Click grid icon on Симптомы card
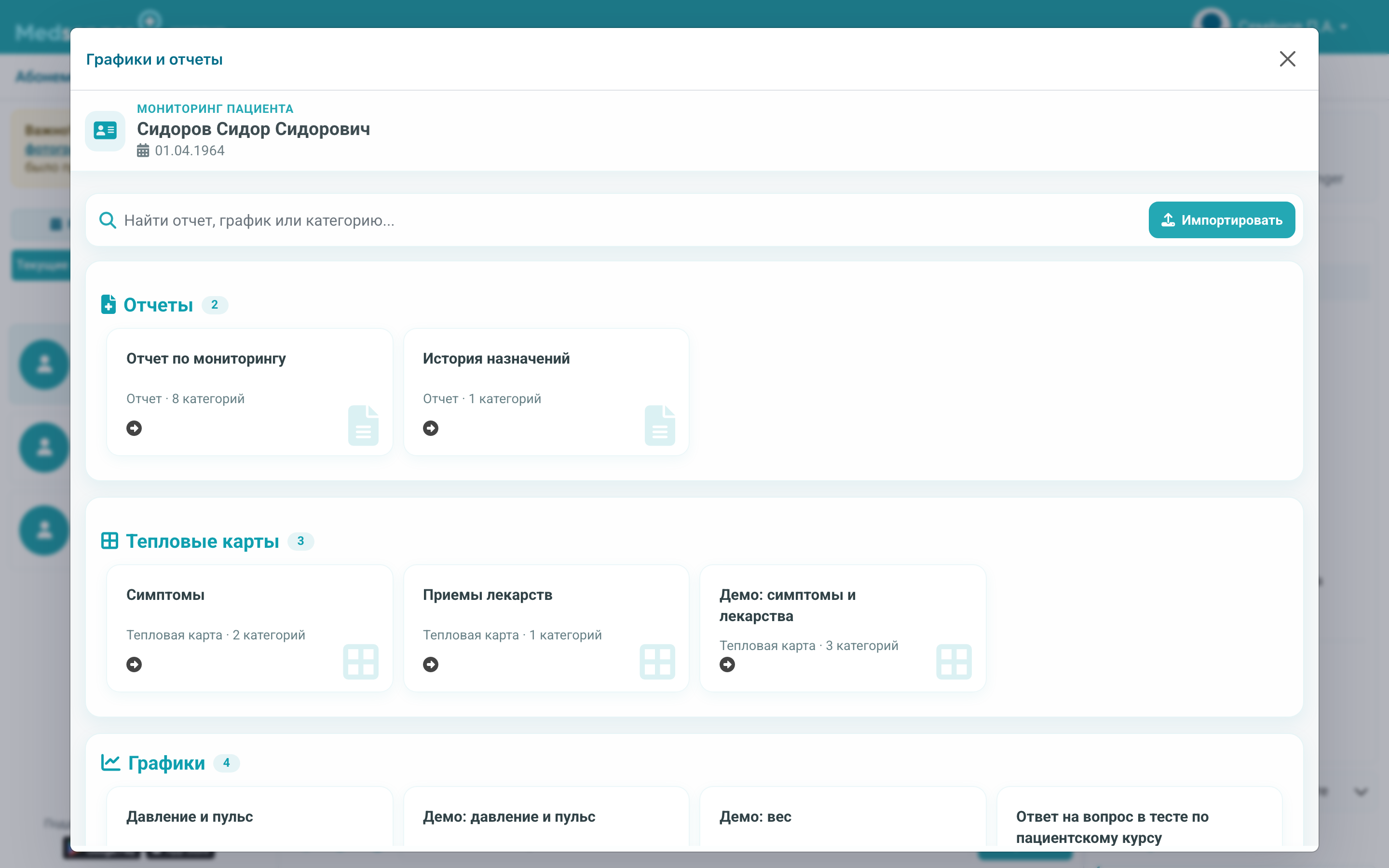Image resolution: width=1389 pixels, height=868 pixels. [360, 662]
